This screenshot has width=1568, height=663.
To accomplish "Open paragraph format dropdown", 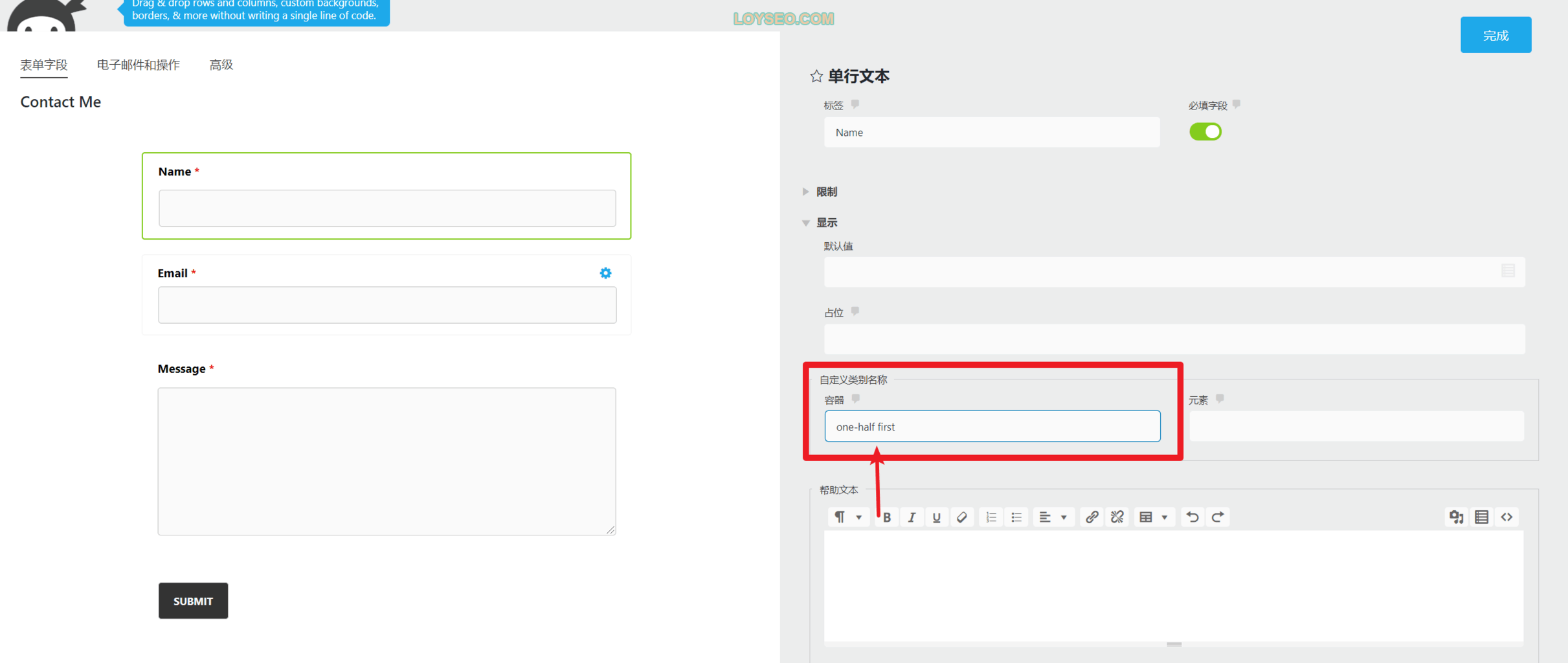I will (x=848, y=517).
